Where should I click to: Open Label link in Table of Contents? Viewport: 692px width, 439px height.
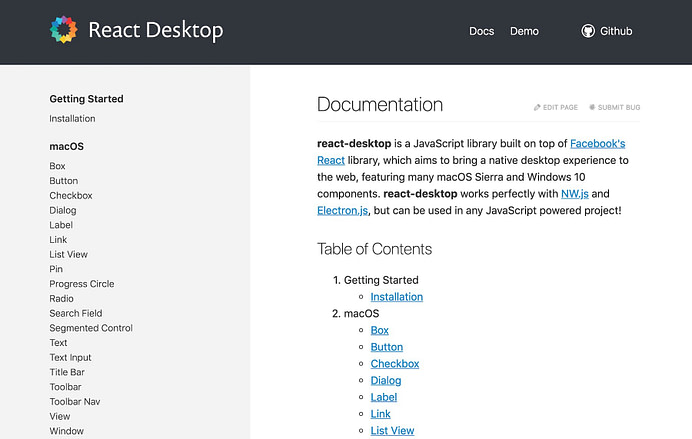point(384,398)
